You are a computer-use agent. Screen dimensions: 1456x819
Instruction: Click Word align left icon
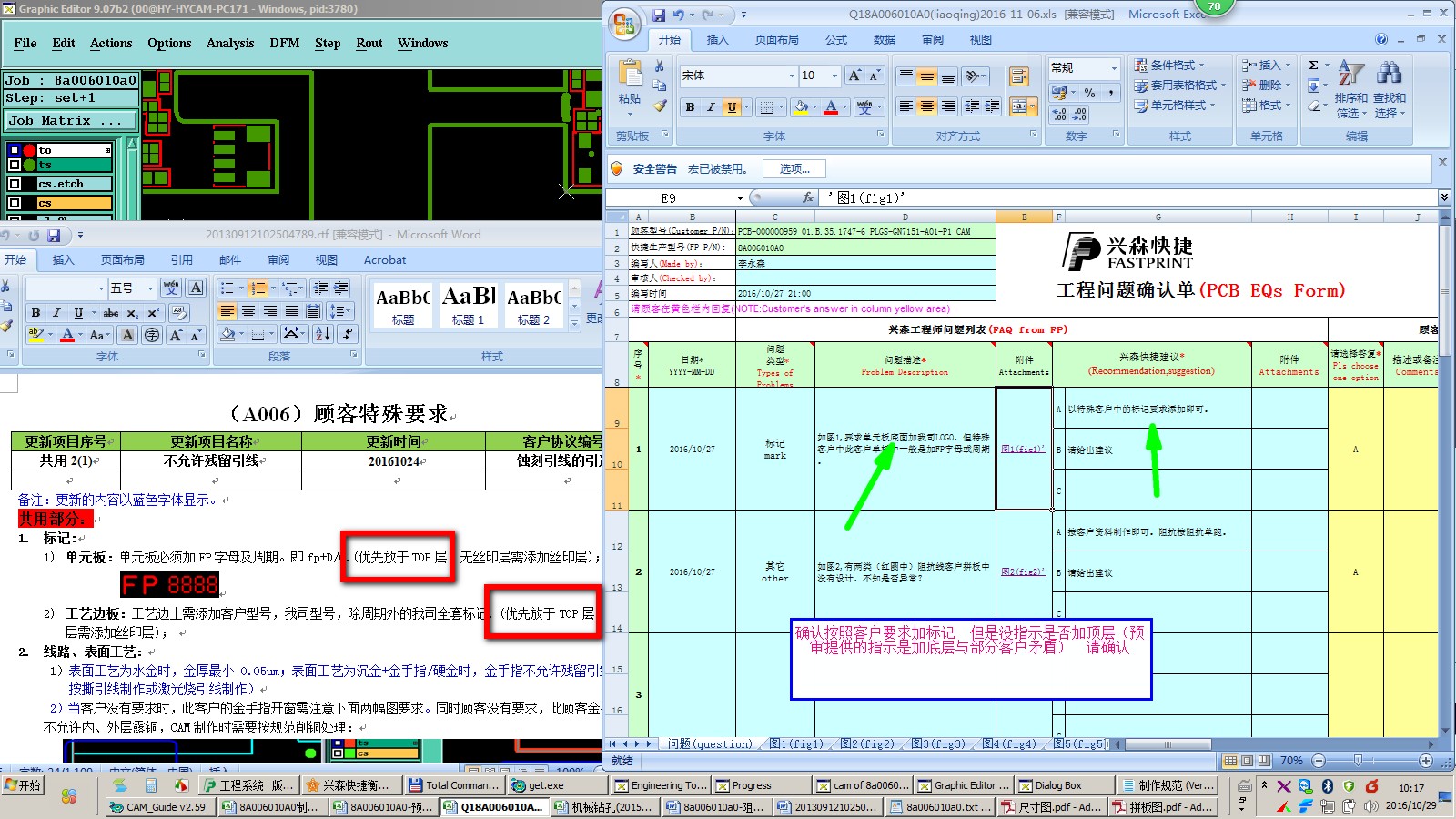pos(227,311)
